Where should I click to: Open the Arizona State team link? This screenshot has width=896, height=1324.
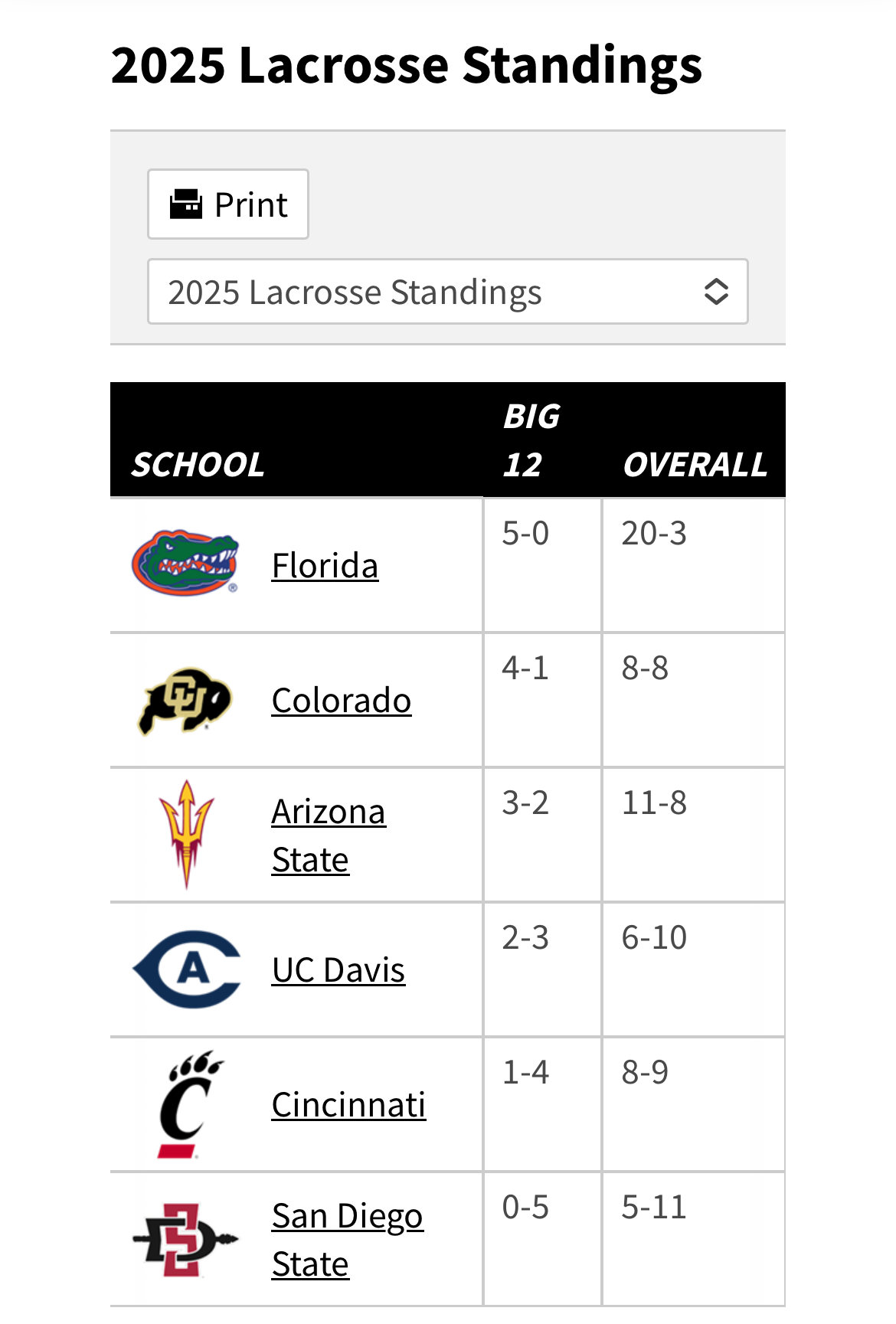pyautogui.click(x=329, y=835)
